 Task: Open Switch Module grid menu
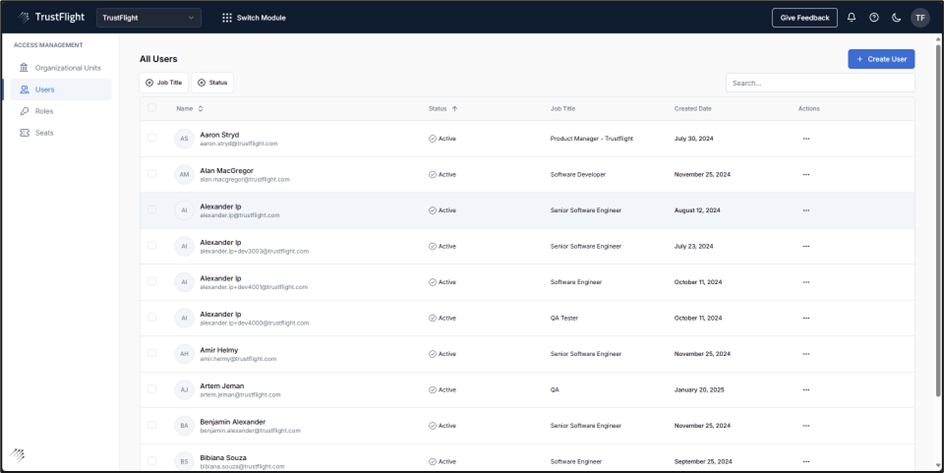(254, 18)
